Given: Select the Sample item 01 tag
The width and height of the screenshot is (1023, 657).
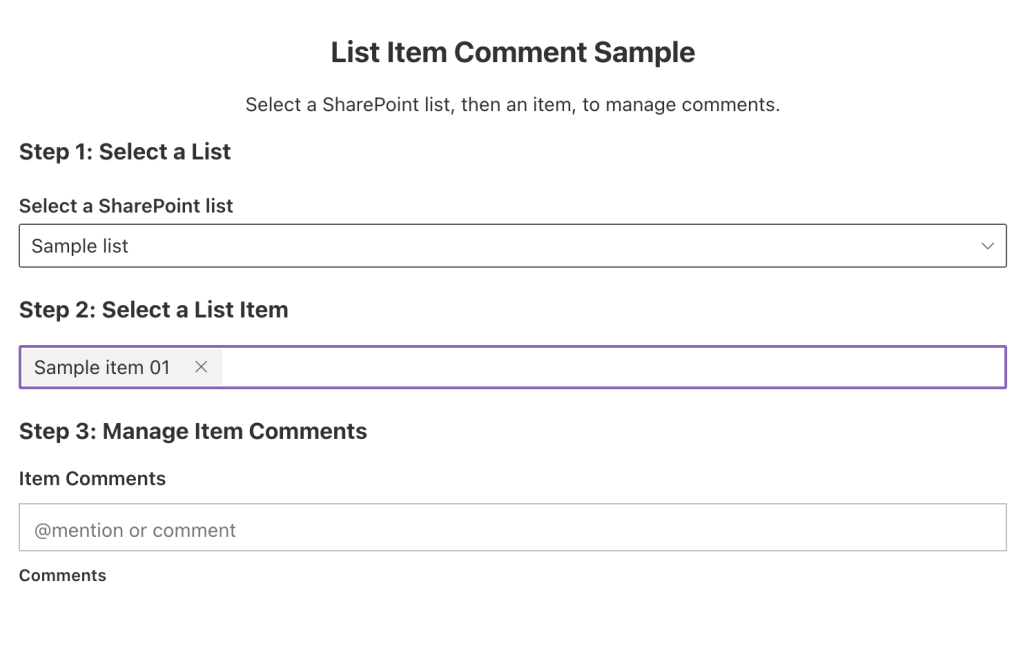Looking at the screenshot, I should pos(102,367).
